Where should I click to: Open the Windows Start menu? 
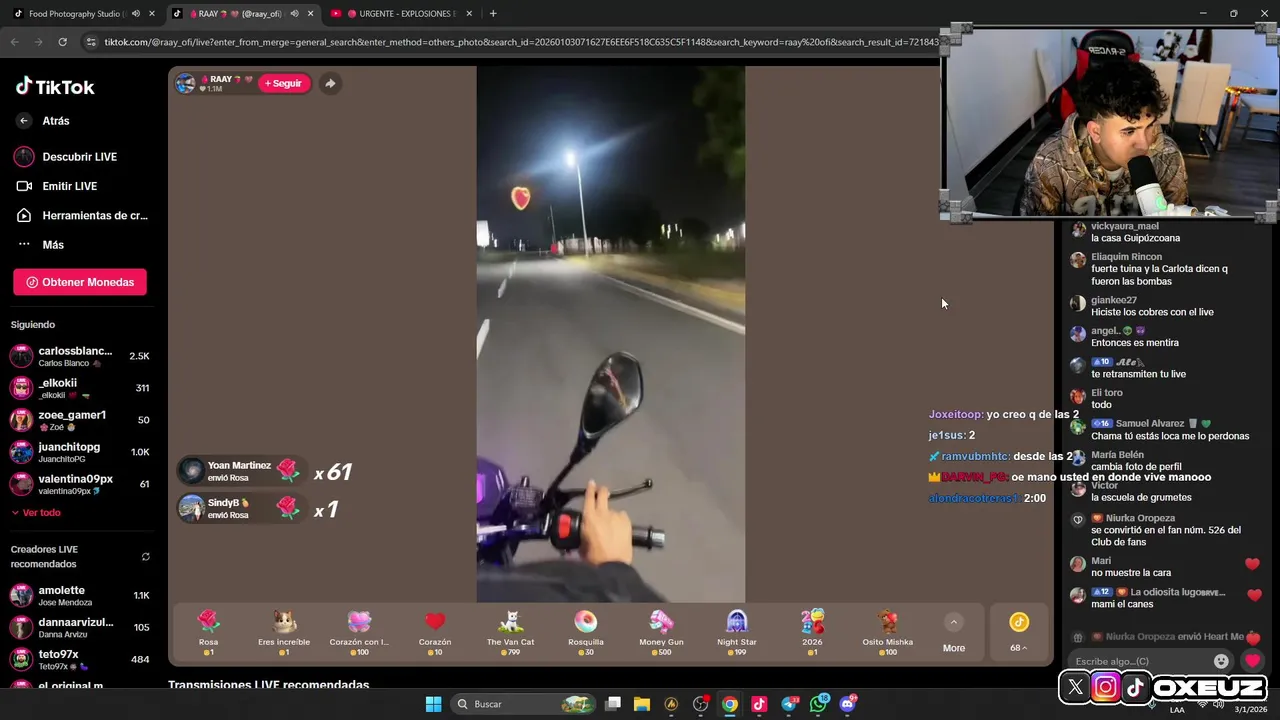433,704
